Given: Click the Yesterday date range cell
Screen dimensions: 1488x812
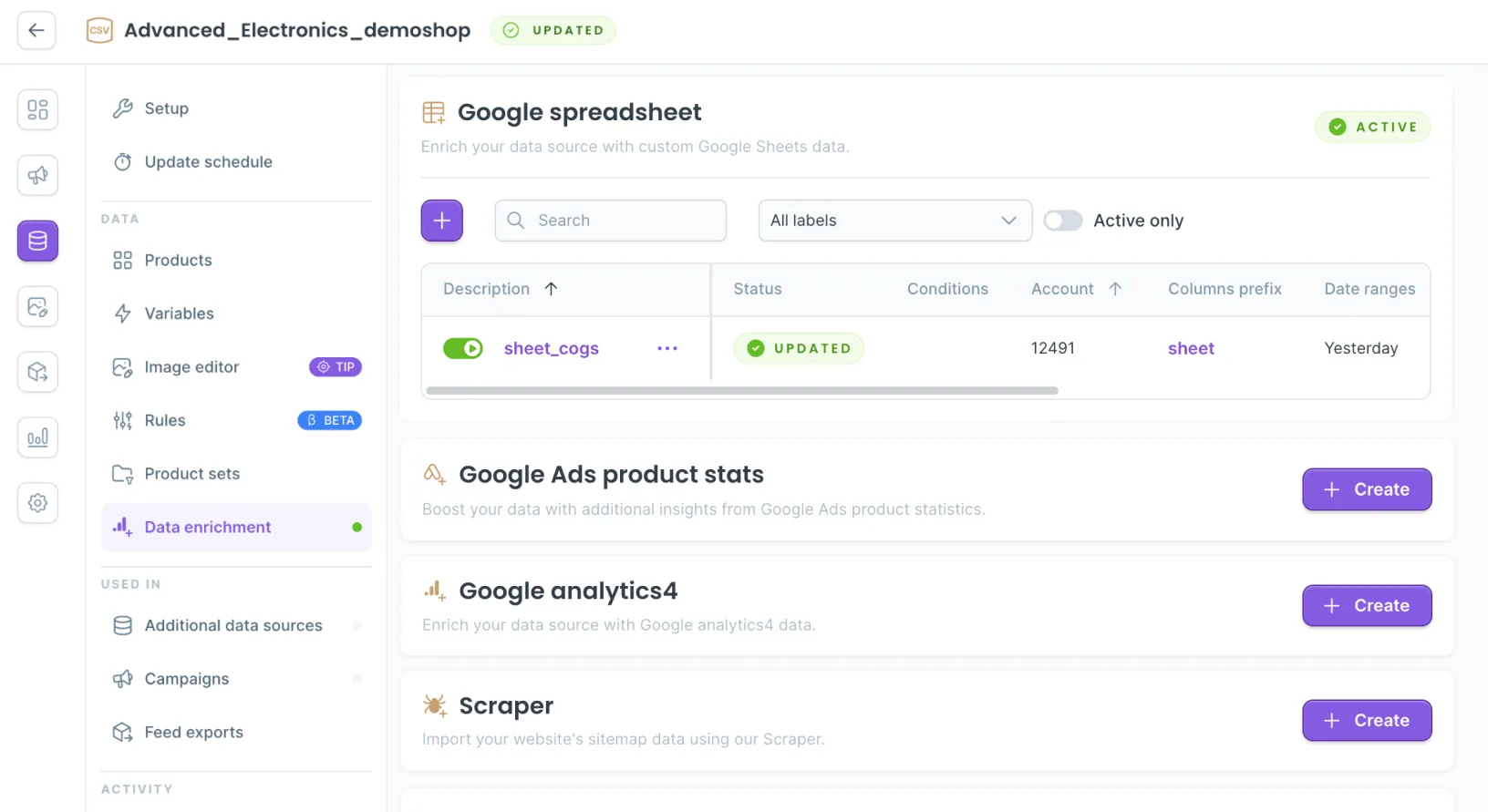Looking at the screenshot, I should pos(1361,348).
